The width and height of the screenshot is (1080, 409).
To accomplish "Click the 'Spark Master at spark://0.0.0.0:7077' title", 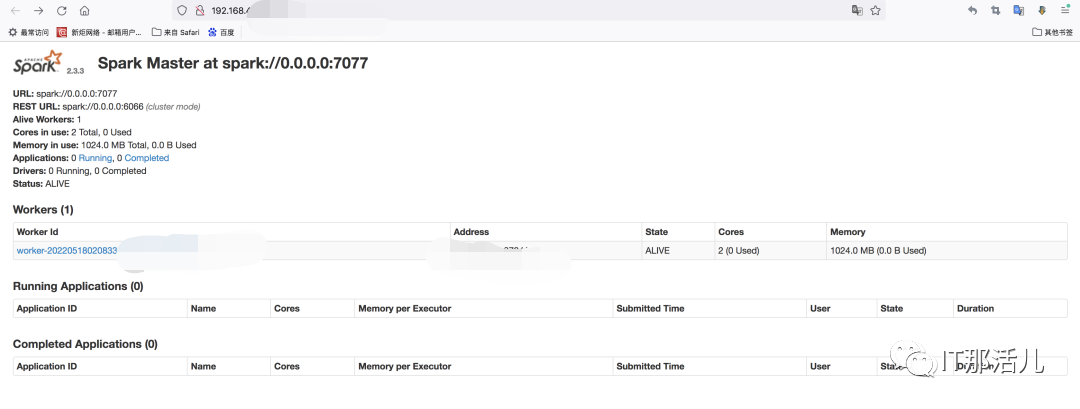I will point(233,63).
